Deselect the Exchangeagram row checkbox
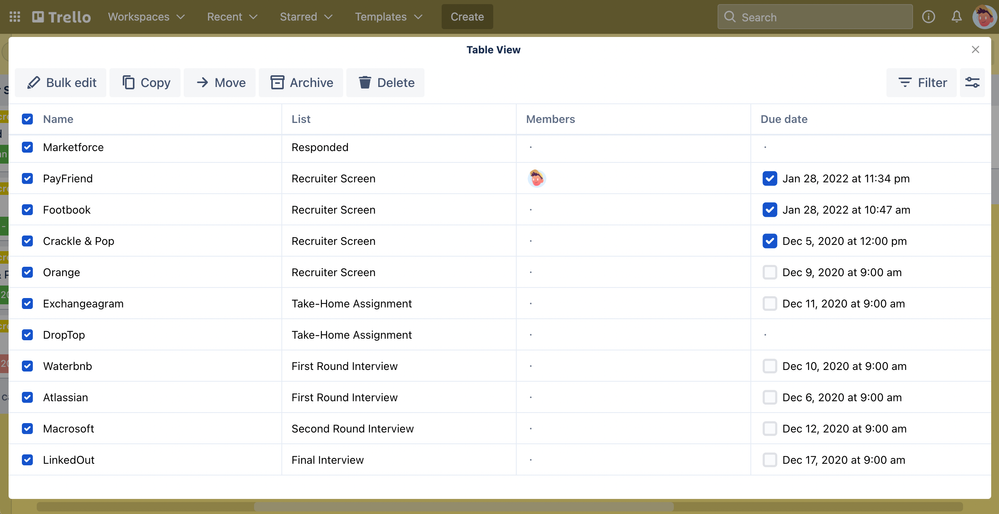 [27, 303]
